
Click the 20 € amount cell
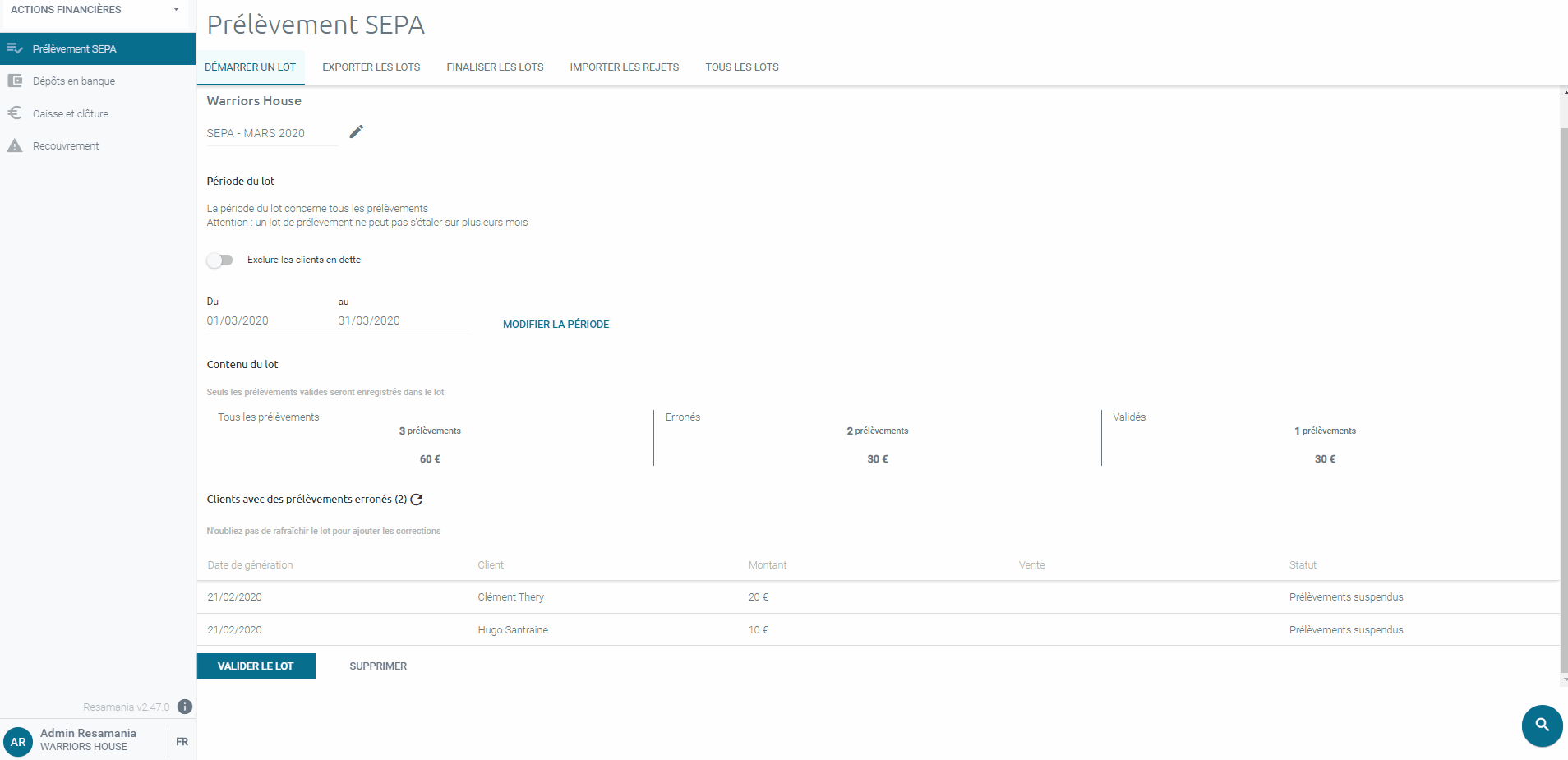758,597
